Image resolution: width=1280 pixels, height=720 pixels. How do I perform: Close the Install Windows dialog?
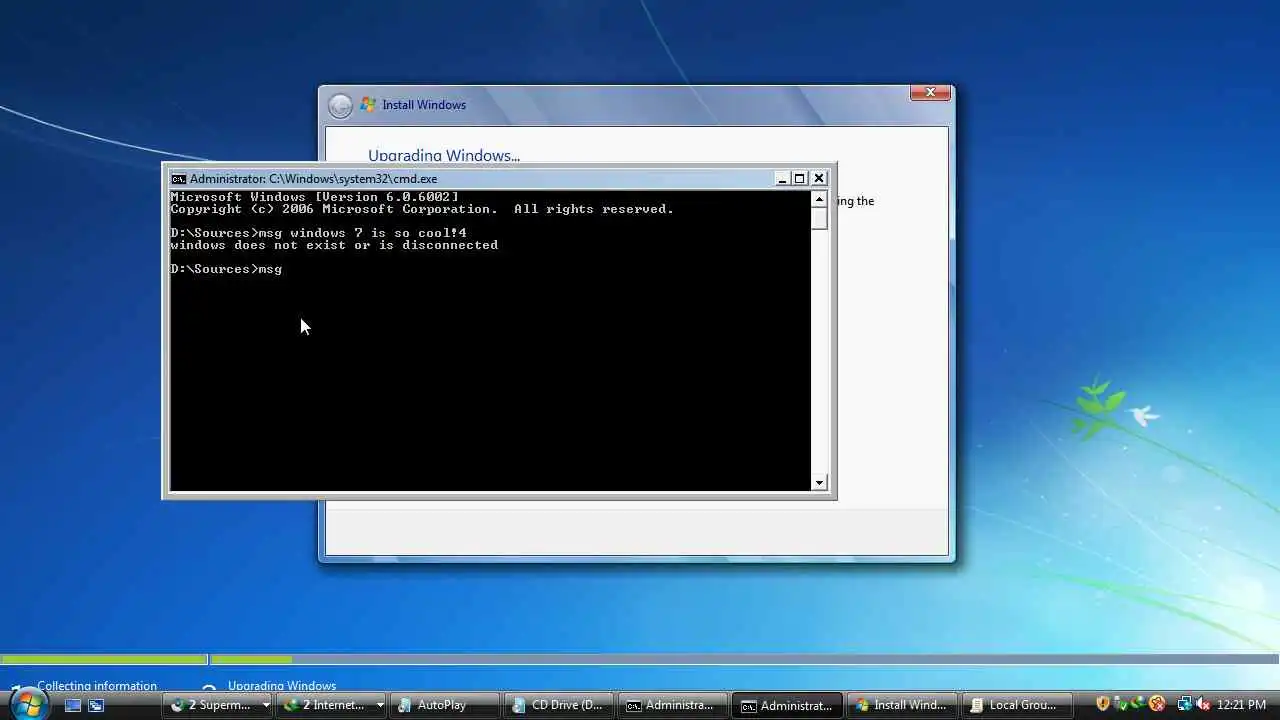tap(930, 93)
